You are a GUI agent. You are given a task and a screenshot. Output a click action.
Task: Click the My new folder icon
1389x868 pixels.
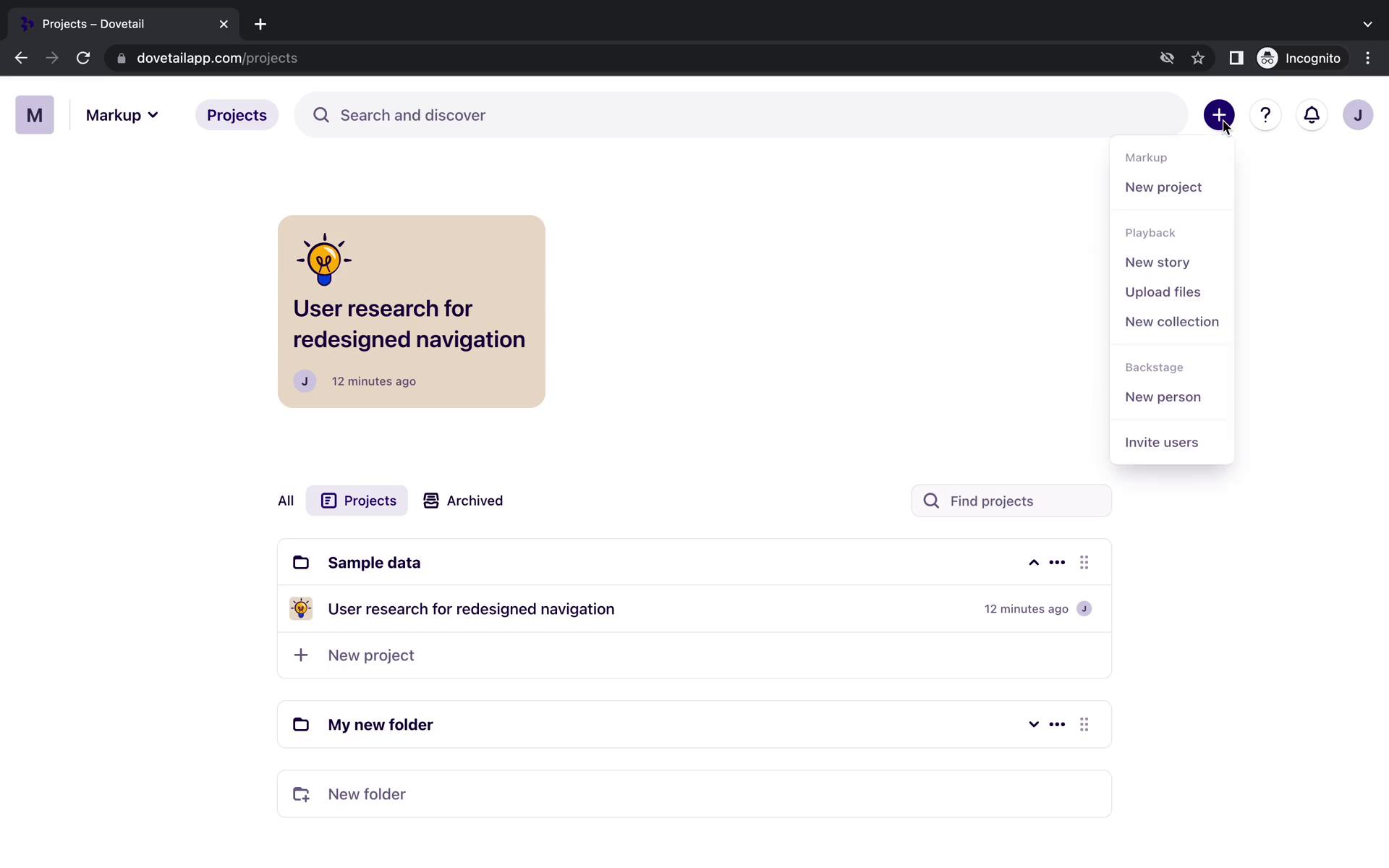click(x=301, y=724)
